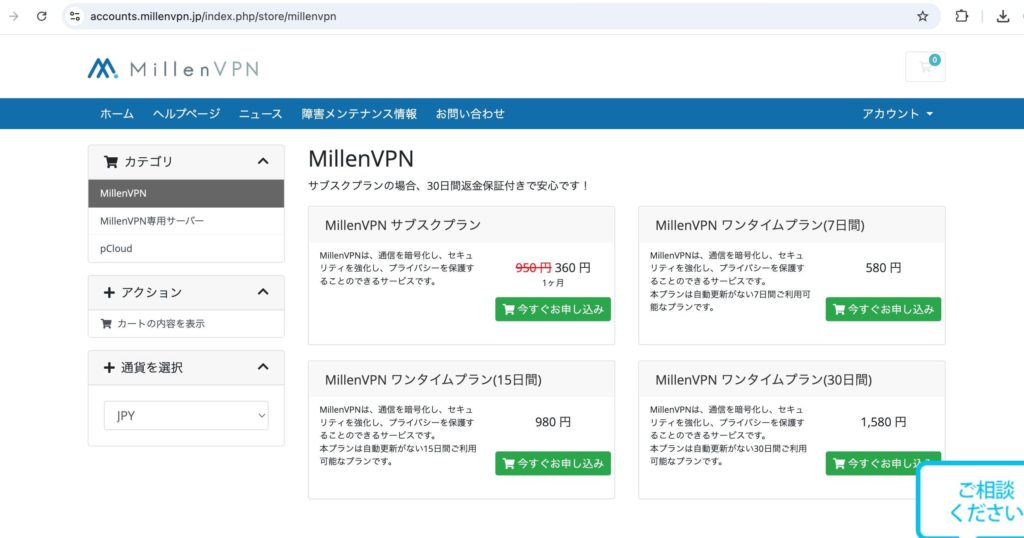
Task: Open ヘルプページ in the navigation bar
Action: (187, 114)
